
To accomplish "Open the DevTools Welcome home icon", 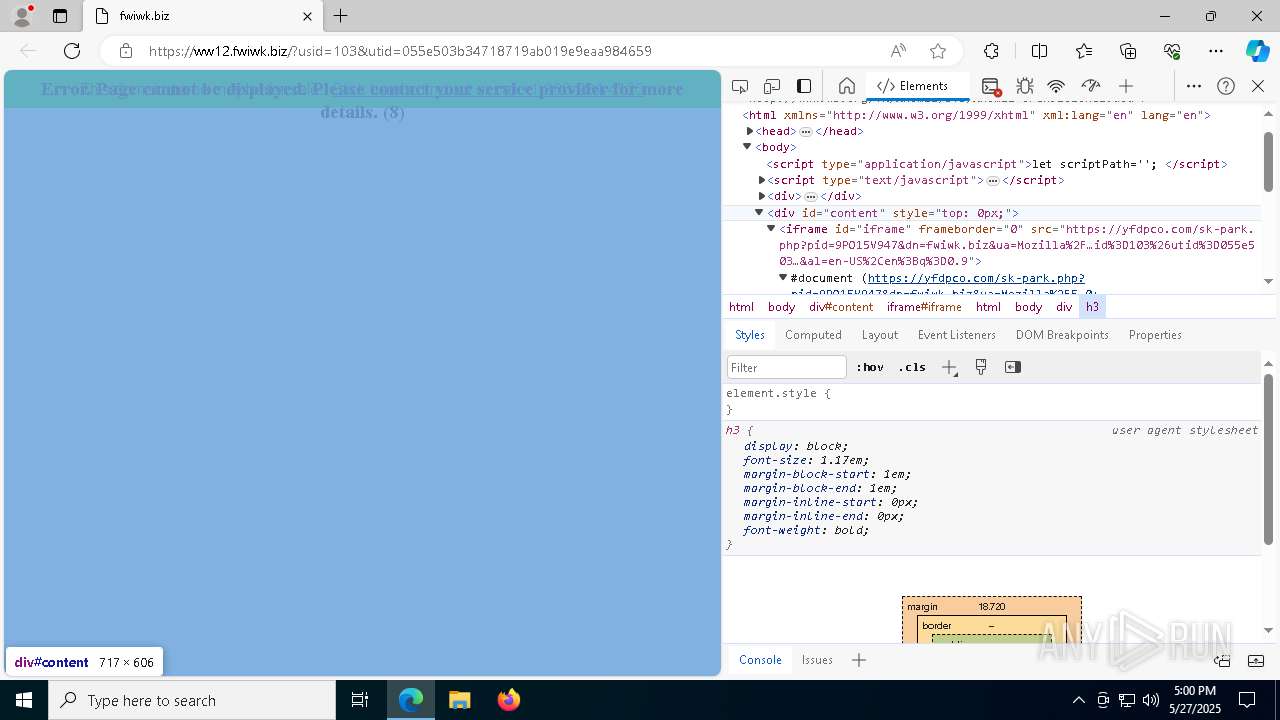I will coord(846,86).
